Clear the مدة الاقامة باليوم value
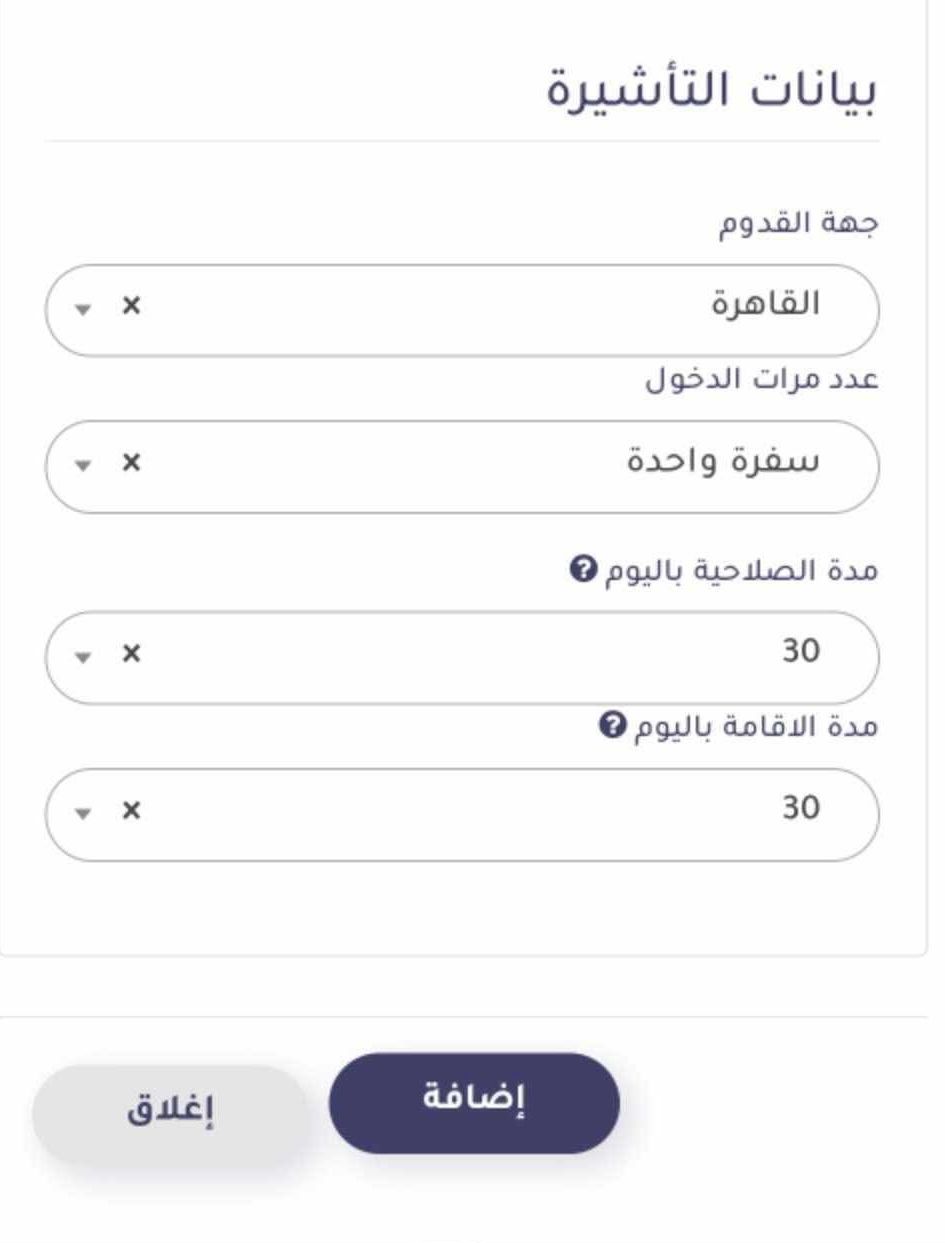This screenshot has width=945, height=1243. click(x=130, y=810)
